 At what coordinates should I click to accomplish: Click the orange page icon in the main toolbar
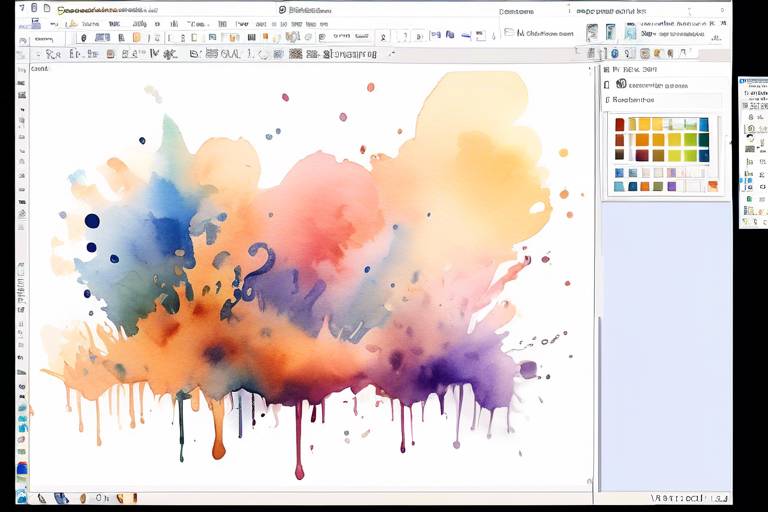click(x=137, y=37)
